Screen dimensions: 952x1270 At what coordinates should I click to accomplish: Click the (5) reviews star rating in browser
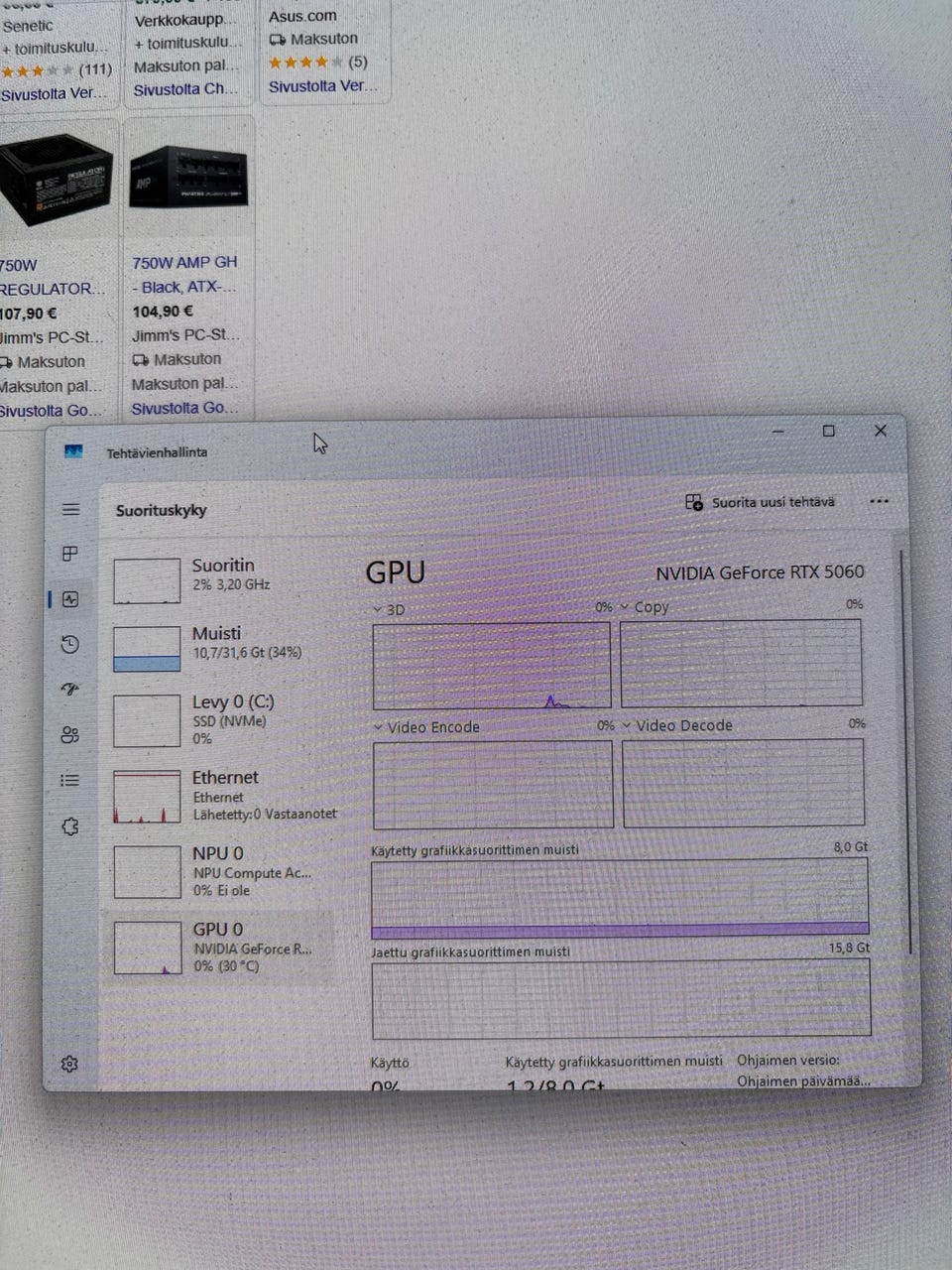pos(318,62)
